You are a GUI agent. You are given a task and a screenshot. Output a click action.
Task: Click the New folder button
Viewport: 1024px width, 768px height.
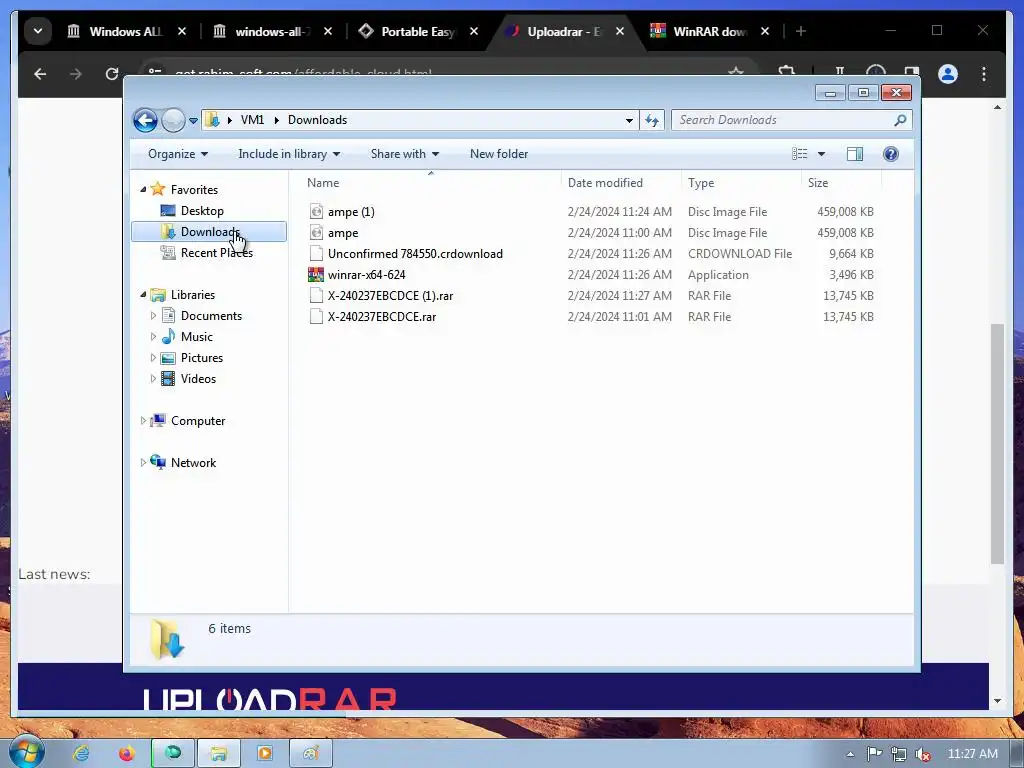coord(499,154)
